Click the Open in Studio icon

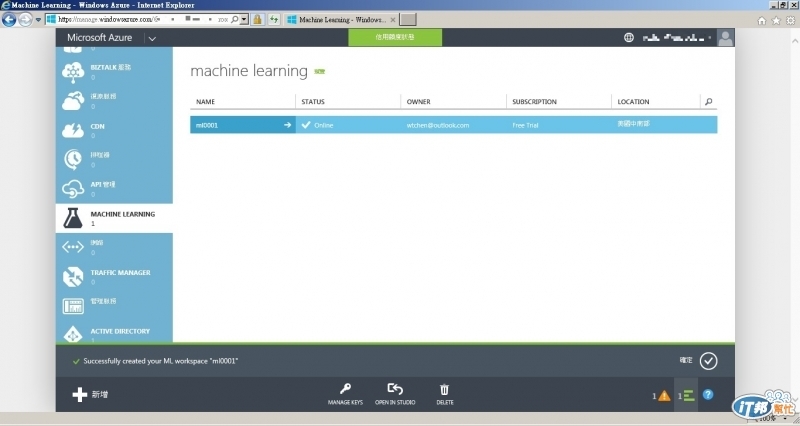395,389
